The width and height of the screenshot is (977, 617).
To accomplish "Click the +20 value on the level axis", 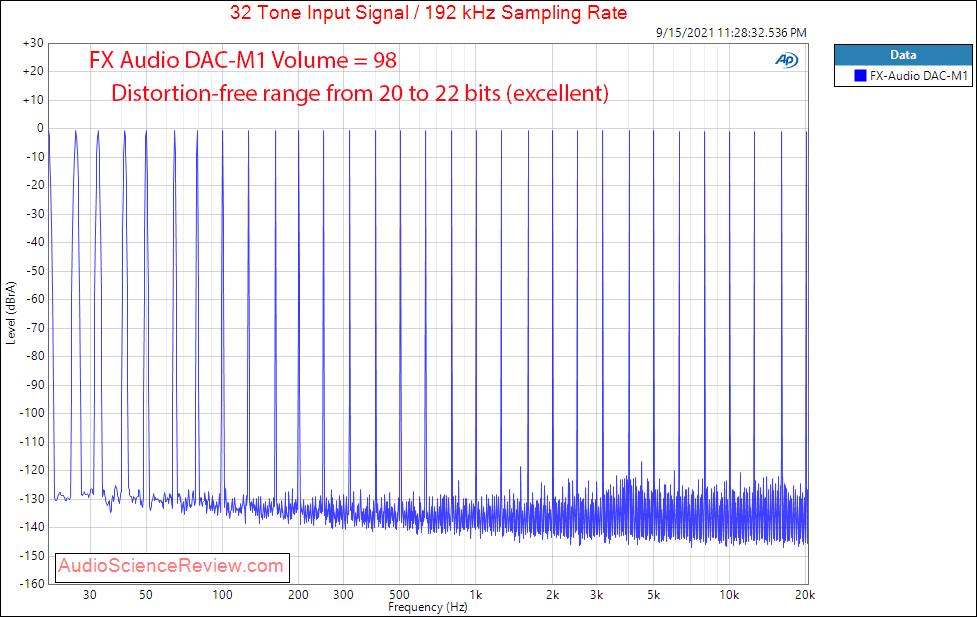I will click(33, 72).
